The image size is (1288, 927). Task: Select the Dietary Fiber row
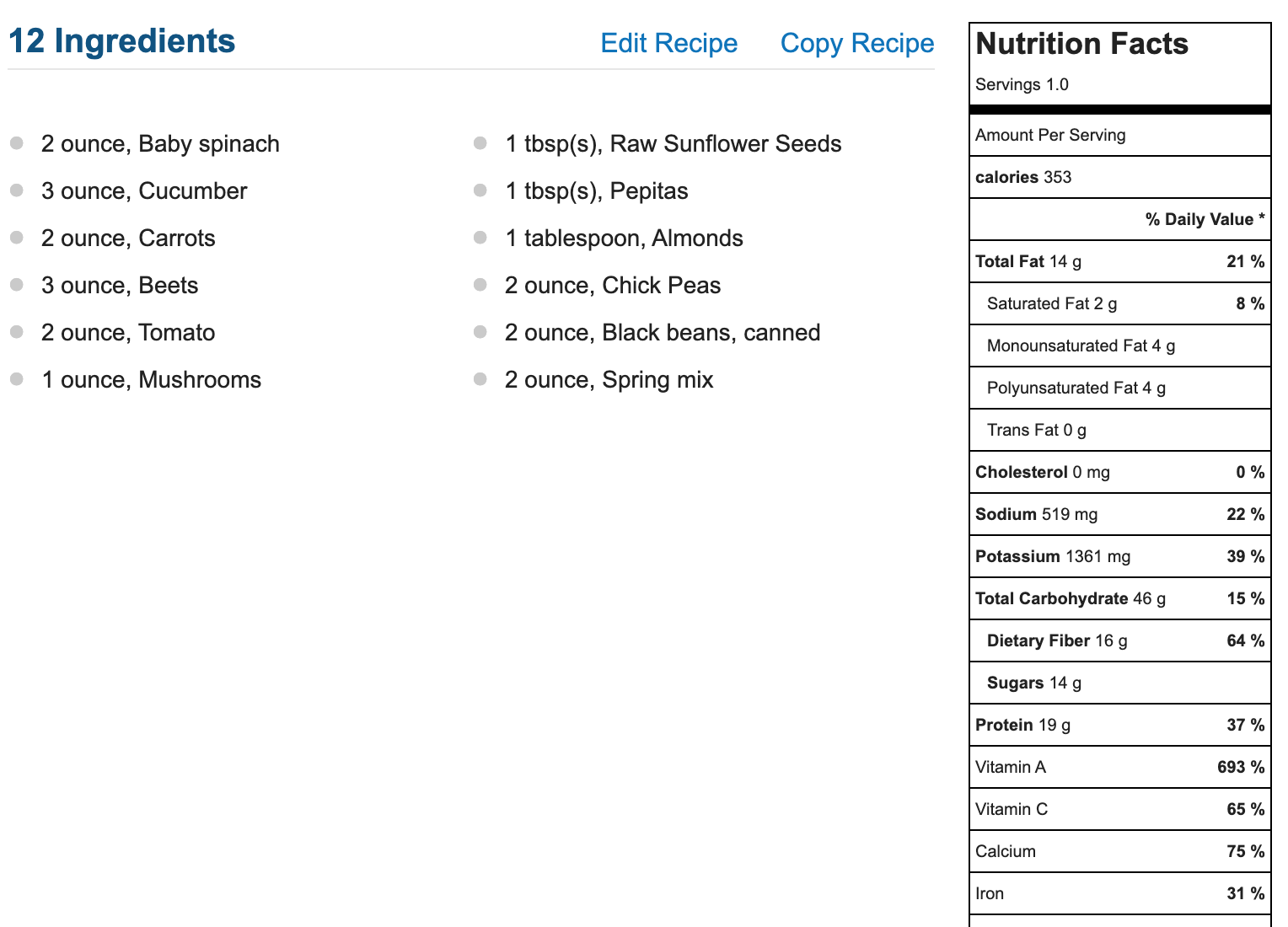pyautogui.click(x=1120, y=640)
